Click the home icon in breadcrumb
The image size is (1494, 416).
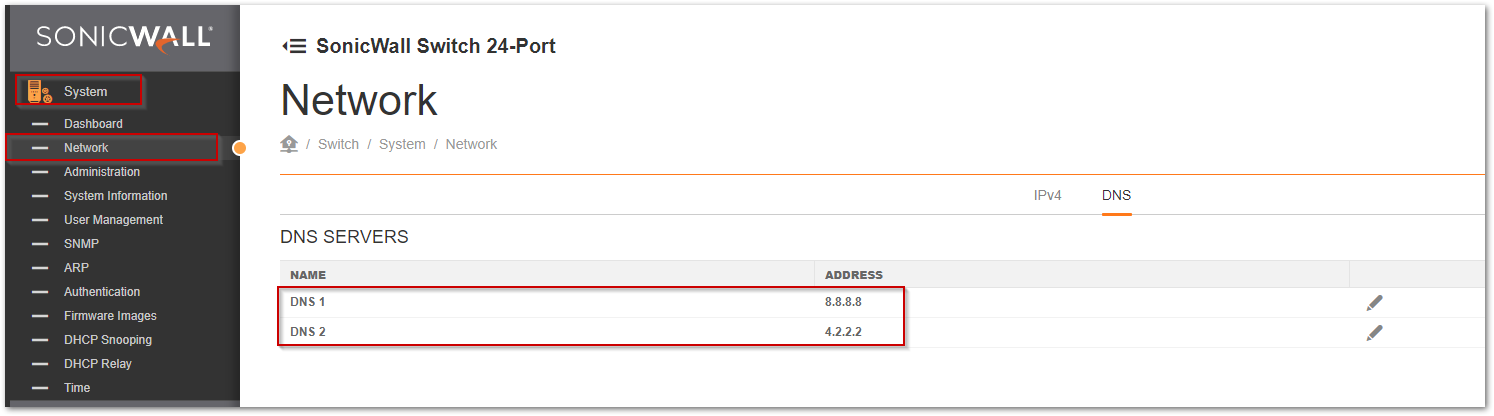(290, 144)
